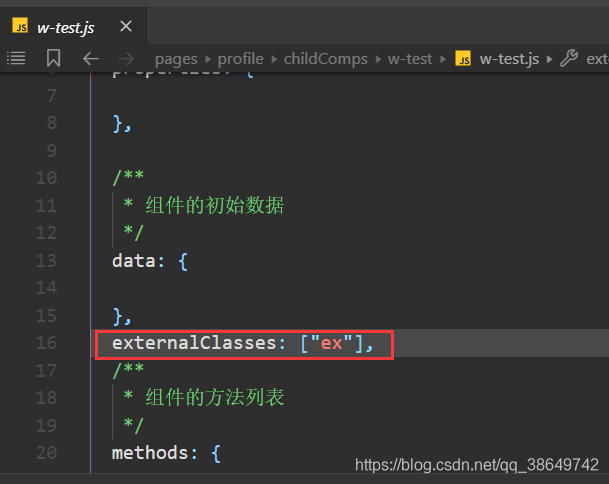Click the */ on line 12
Image resolution: width=609 pixels, height=484 pixels.
(134, 232)
